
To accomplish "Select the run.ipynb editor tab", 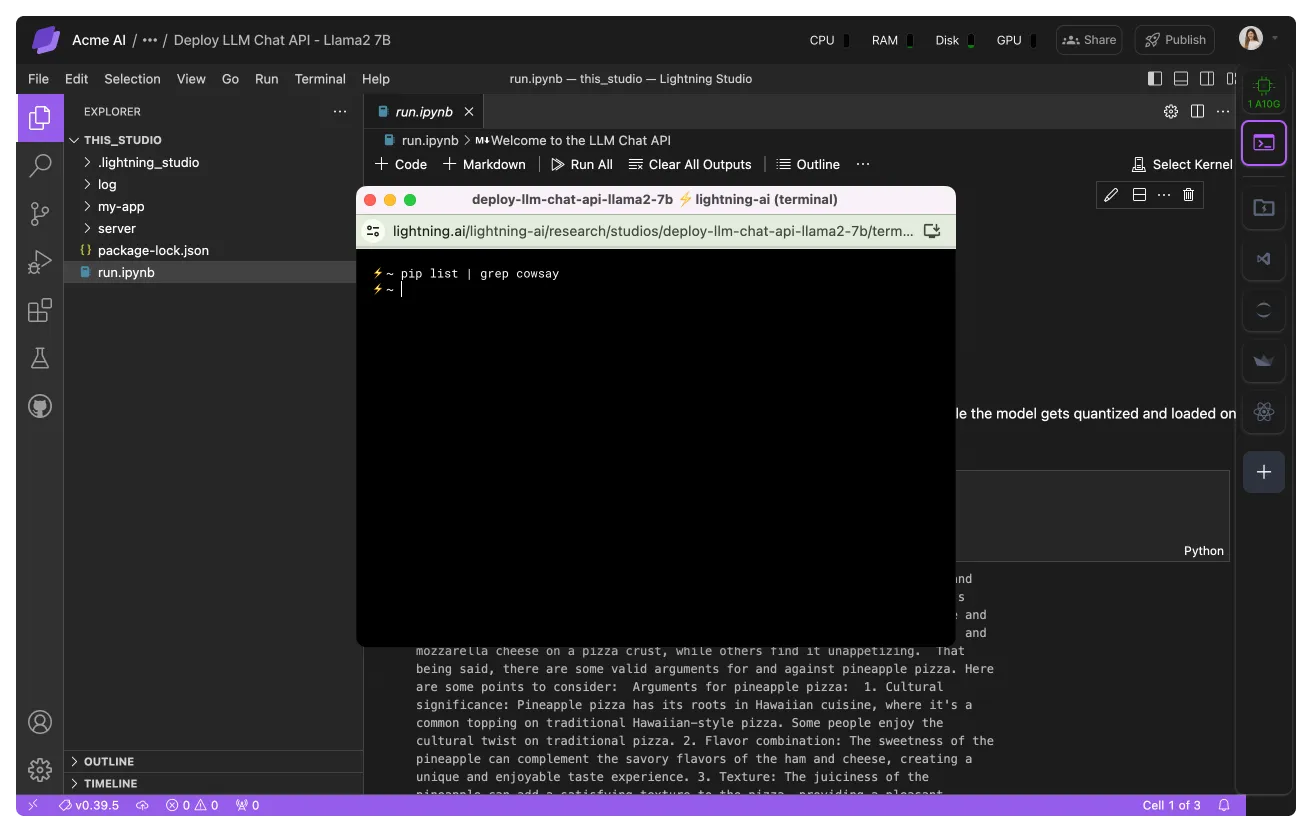I will pyautogui.click(x=423, y=112).
